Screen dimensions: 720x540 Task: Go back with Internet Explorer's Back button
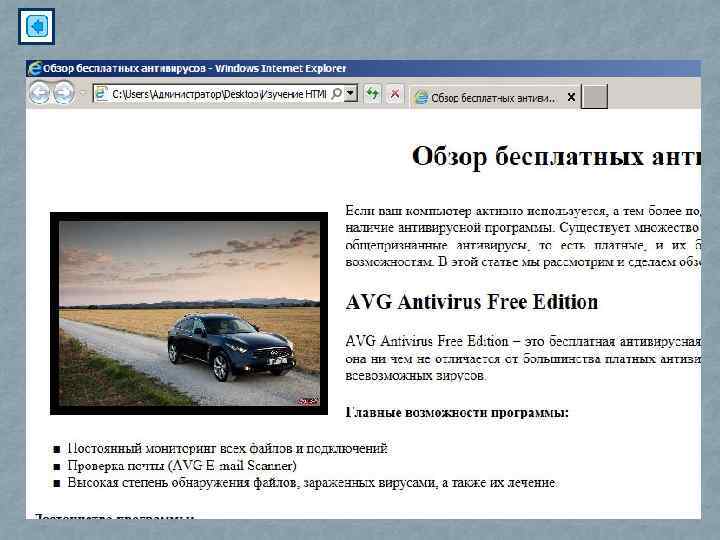(x=39, y=92)
